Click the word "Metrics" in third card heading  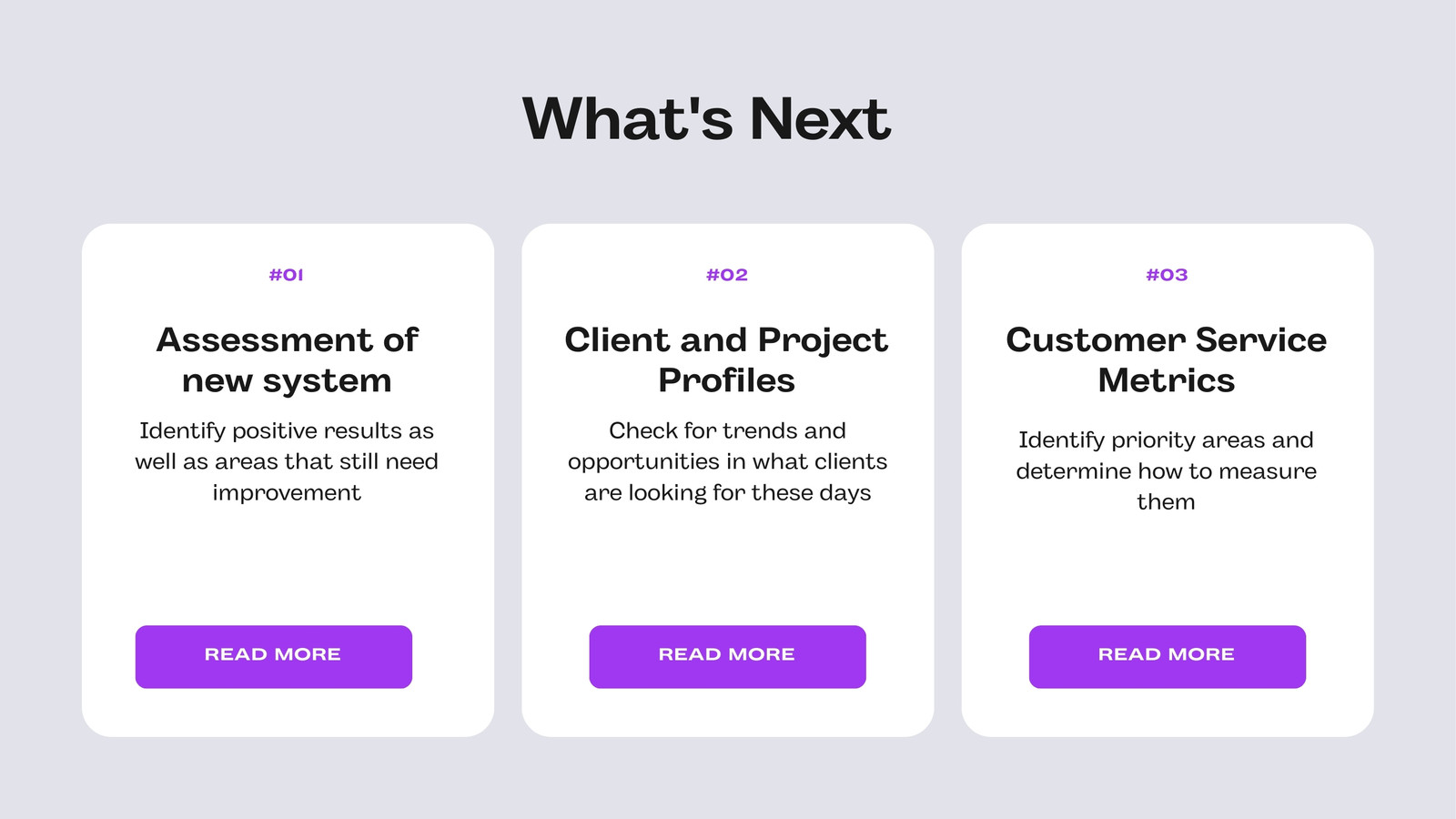(1167, 380)
